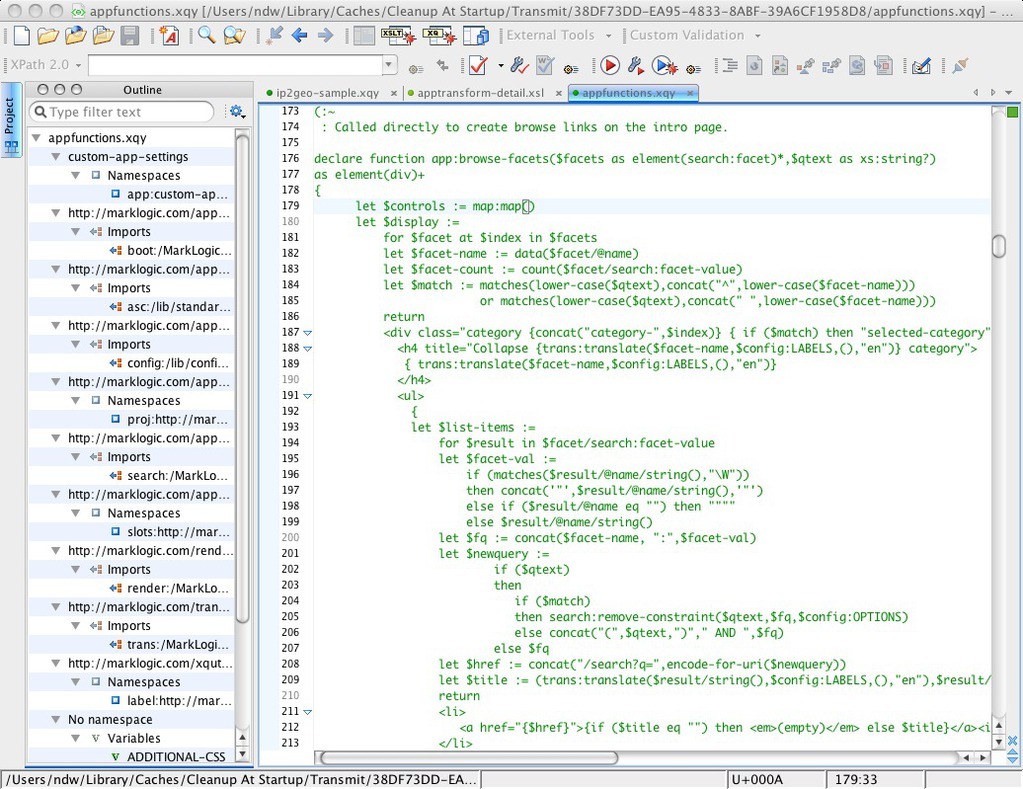Click the editor vertical scrollbar thumb

tap(999, 246)
